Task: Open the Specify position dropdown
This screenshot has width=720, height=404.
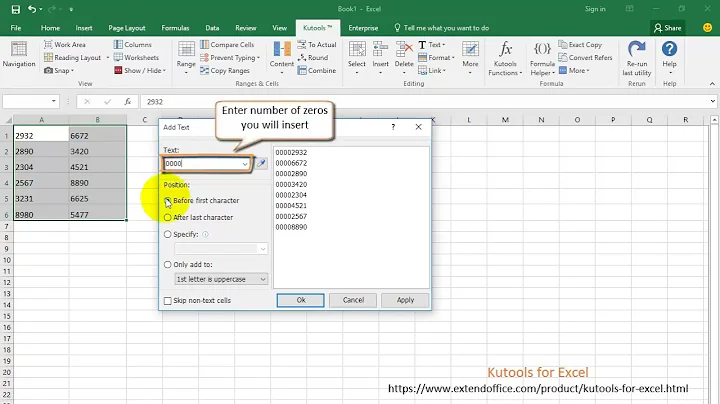Action: click(263, 249)
